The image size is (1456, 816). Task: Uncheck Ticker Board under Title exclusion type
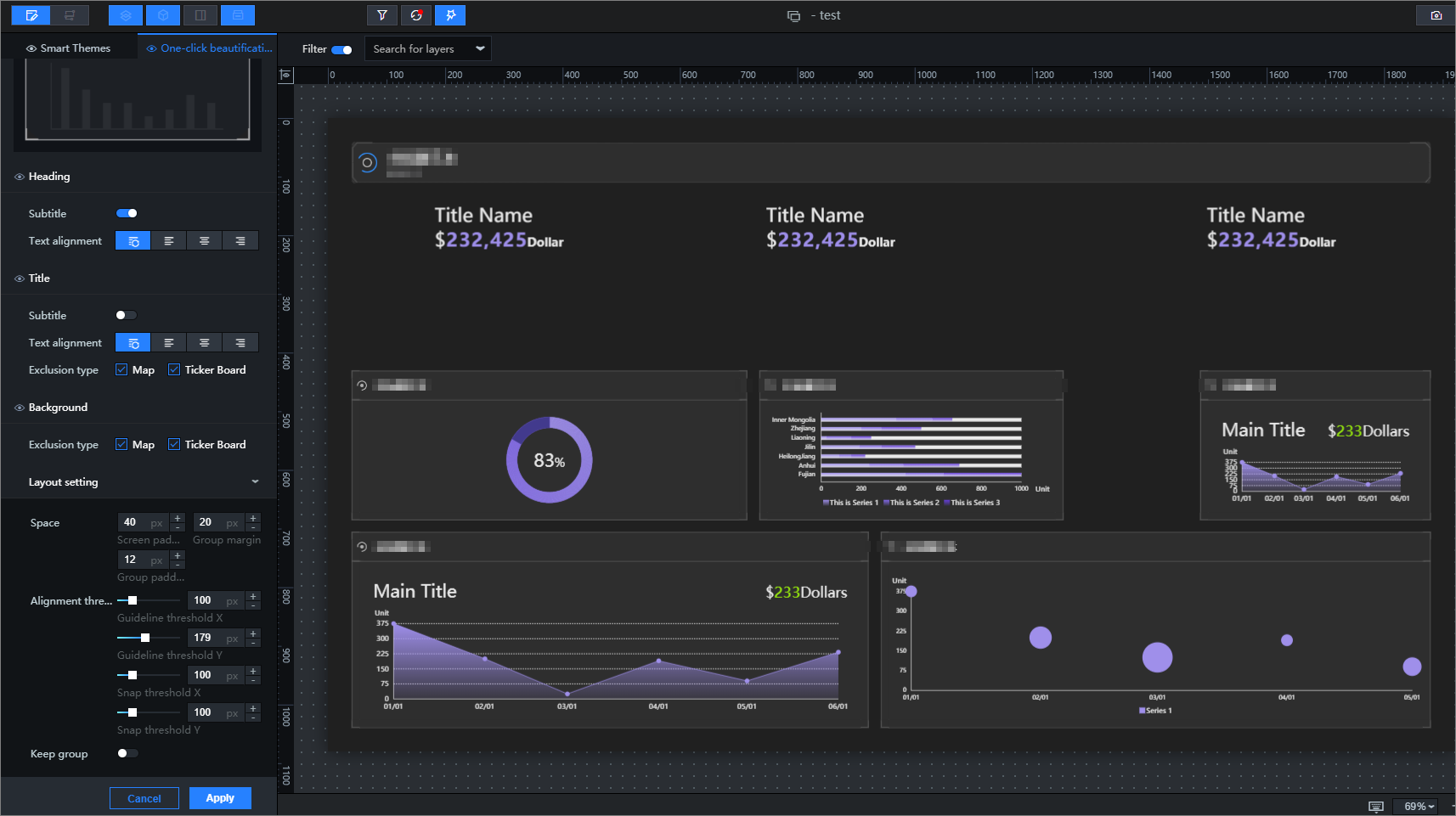coord(174,369)
